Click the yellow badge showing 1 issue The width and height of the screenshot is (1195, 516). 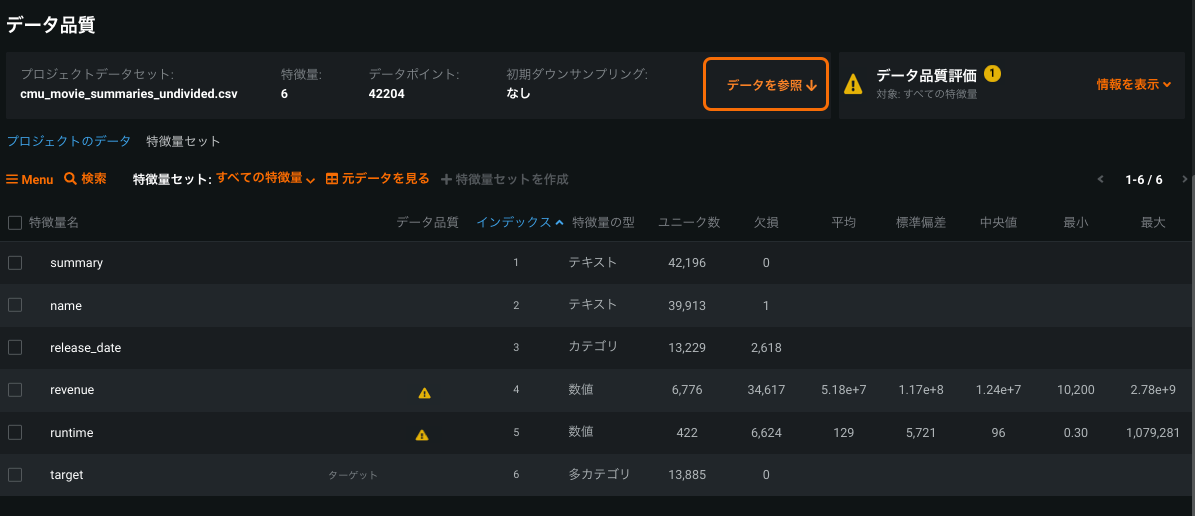click(x=992, y=74)
